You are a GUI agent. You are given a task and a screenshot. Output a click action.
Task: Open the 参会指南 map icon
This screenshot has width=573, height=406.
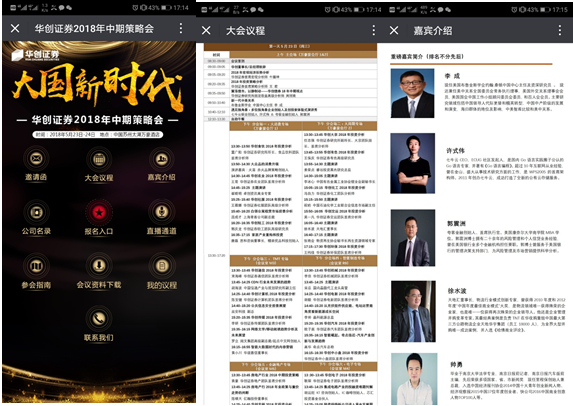[36, 266]
